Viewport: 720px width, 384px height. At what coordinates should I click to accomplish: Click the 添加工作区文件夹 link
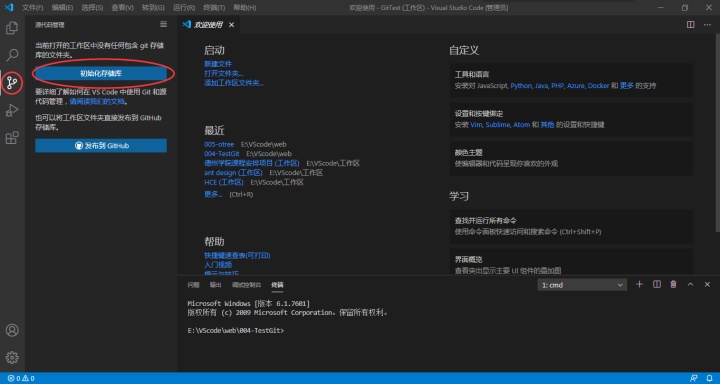(234, 83)
